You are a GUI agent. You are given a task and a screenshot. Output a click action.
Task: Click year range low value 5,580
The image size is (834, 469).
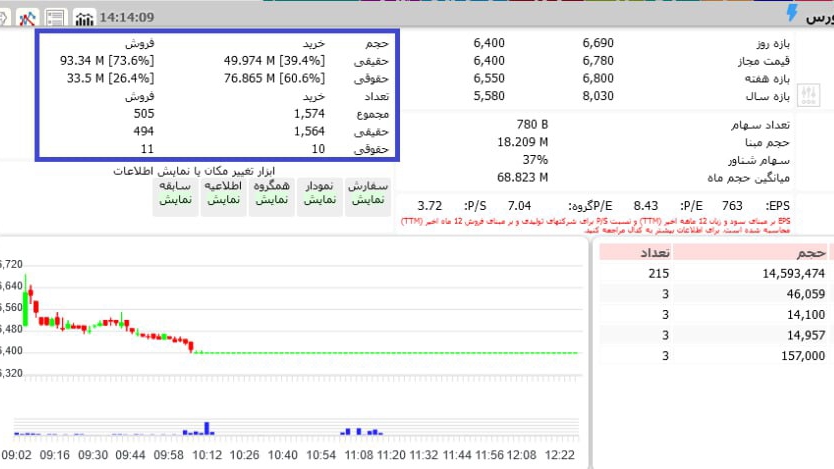tap(489, 96)
